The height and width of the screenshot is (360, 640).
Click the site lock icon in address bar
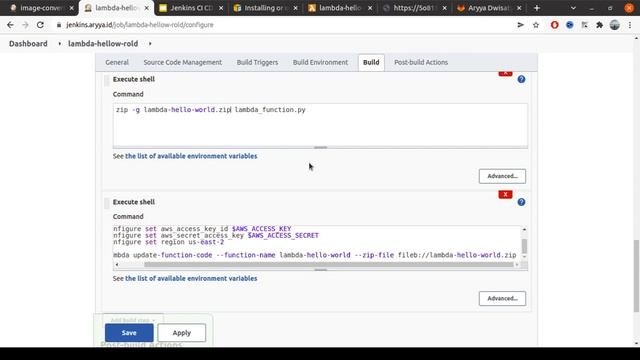click(59, 25)
